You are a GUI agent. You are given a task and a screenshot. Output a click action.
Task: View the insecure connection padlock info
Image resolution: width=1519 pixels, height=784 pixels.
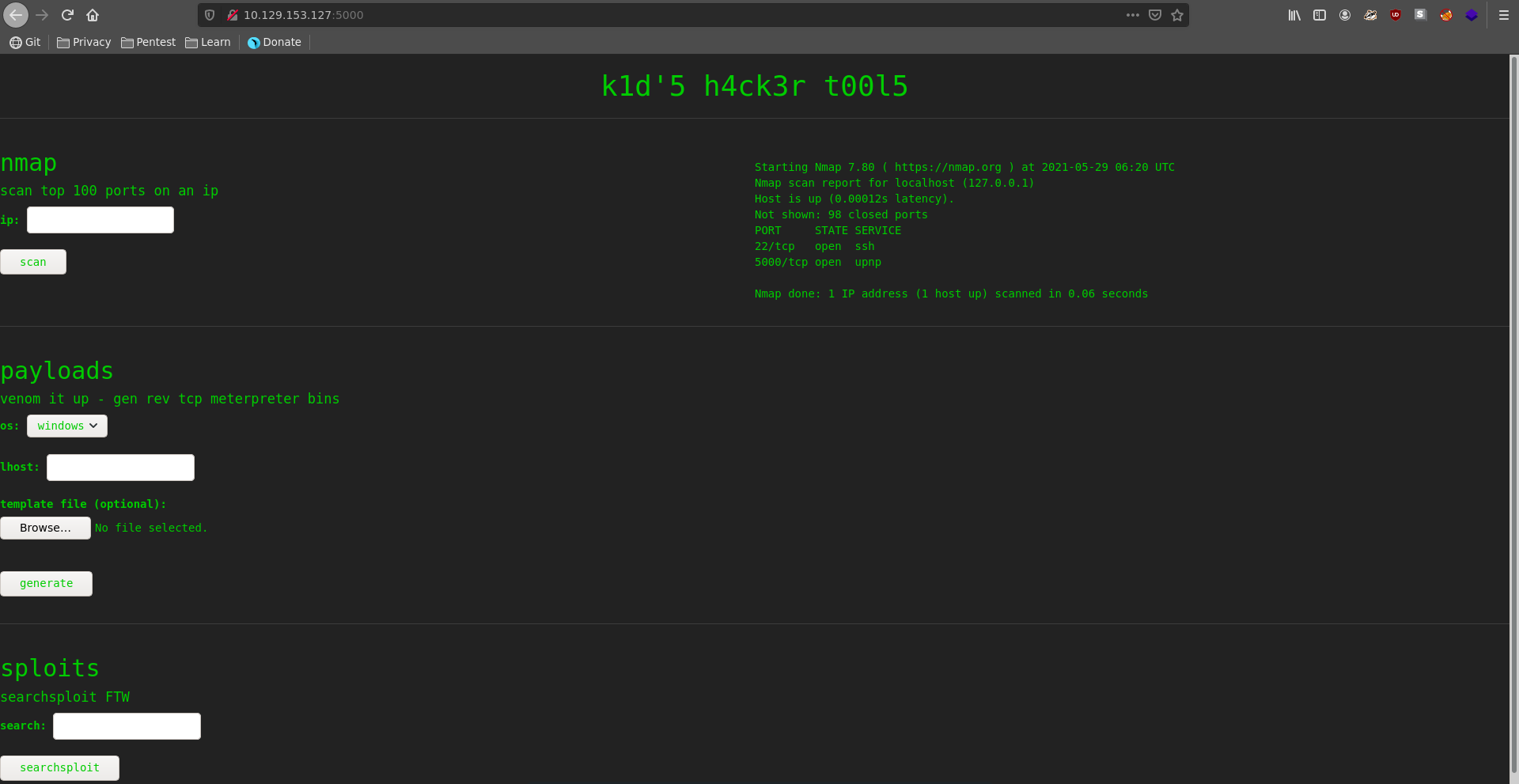233,15
